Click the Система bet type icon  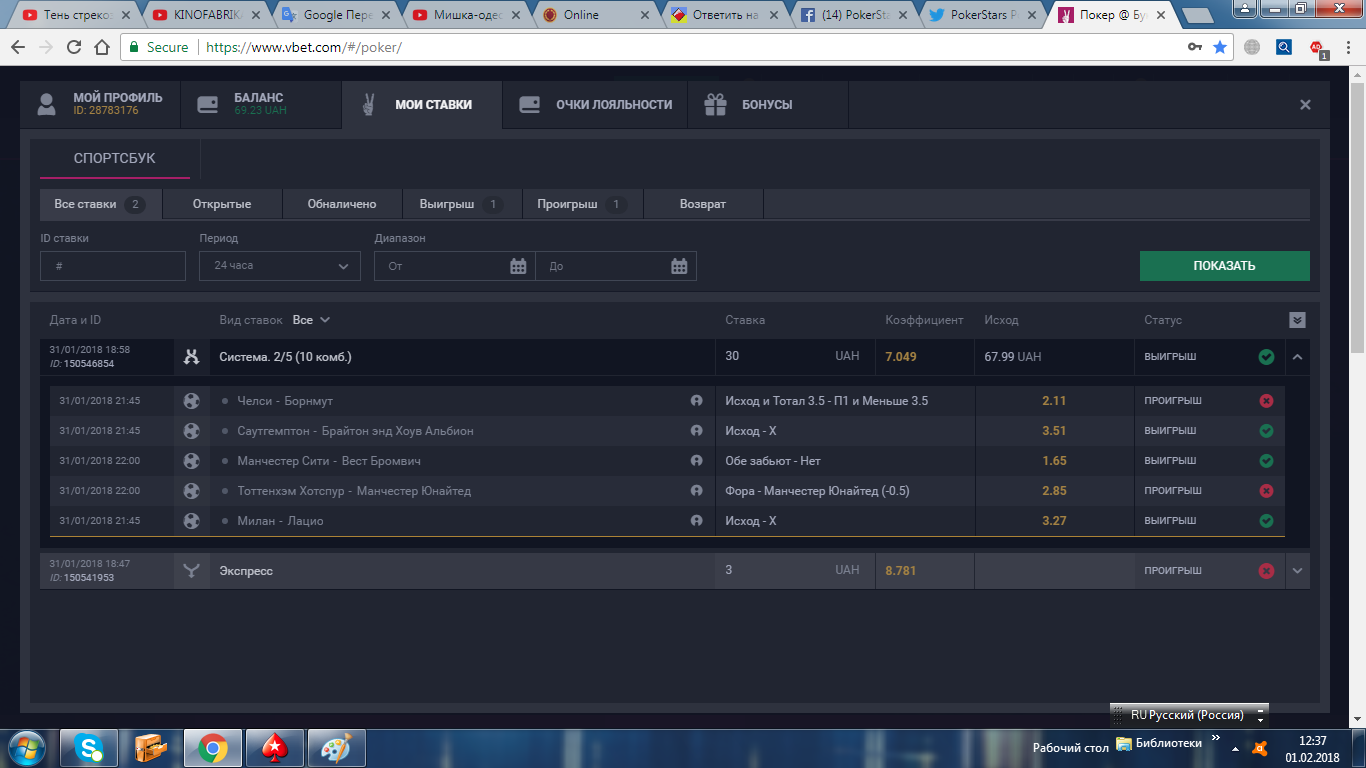click(192, 357)
